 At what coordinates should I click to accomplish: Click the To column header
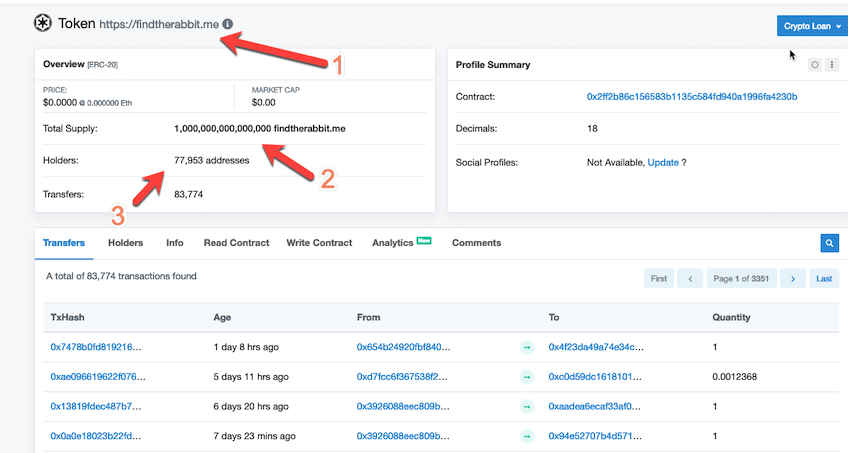point(554,317)
